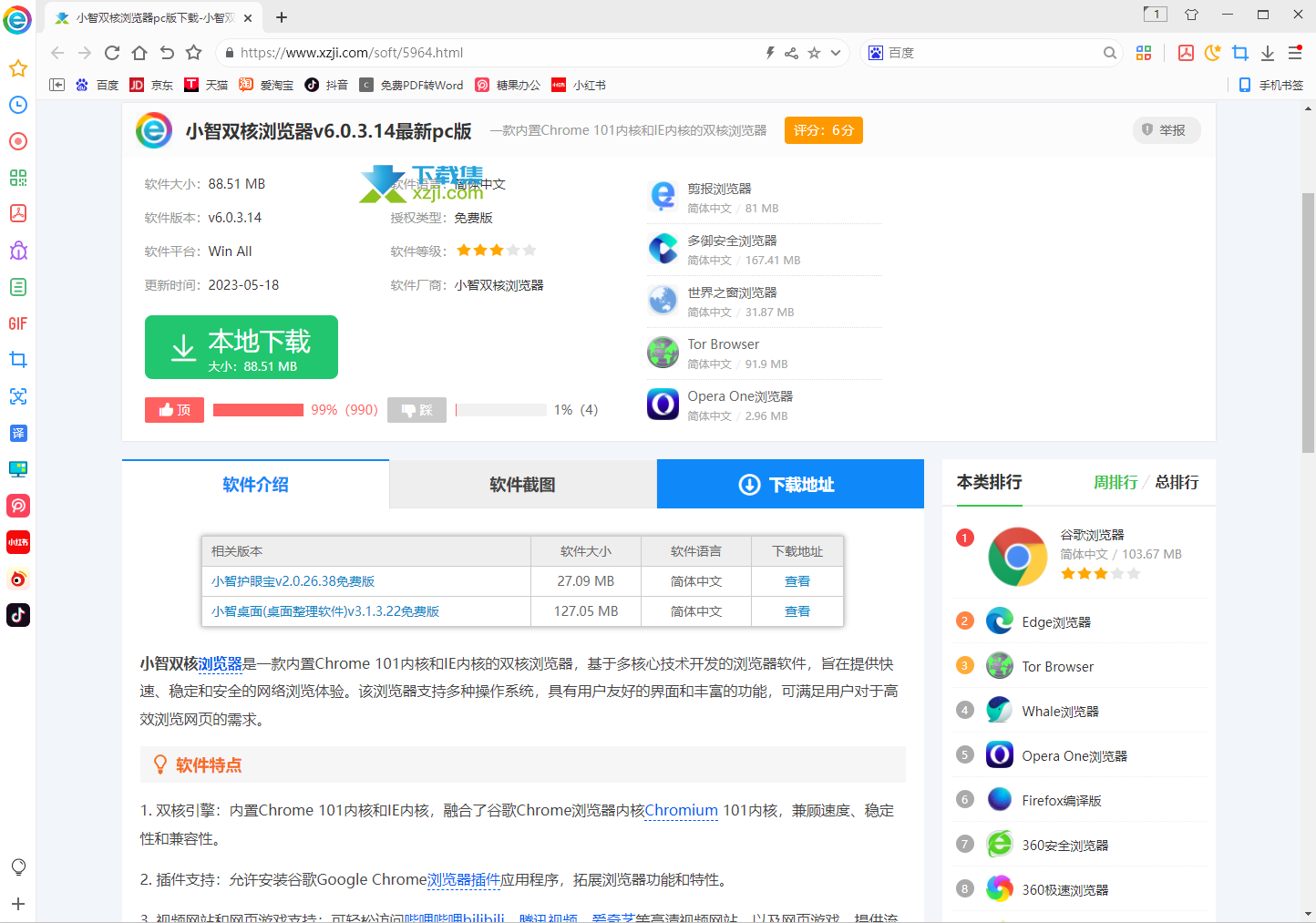Image resolution: width=1316 pixels, height=923 pixels.
Task: Open the Weibo shortcut in sidebar
Action: point(17,579)
